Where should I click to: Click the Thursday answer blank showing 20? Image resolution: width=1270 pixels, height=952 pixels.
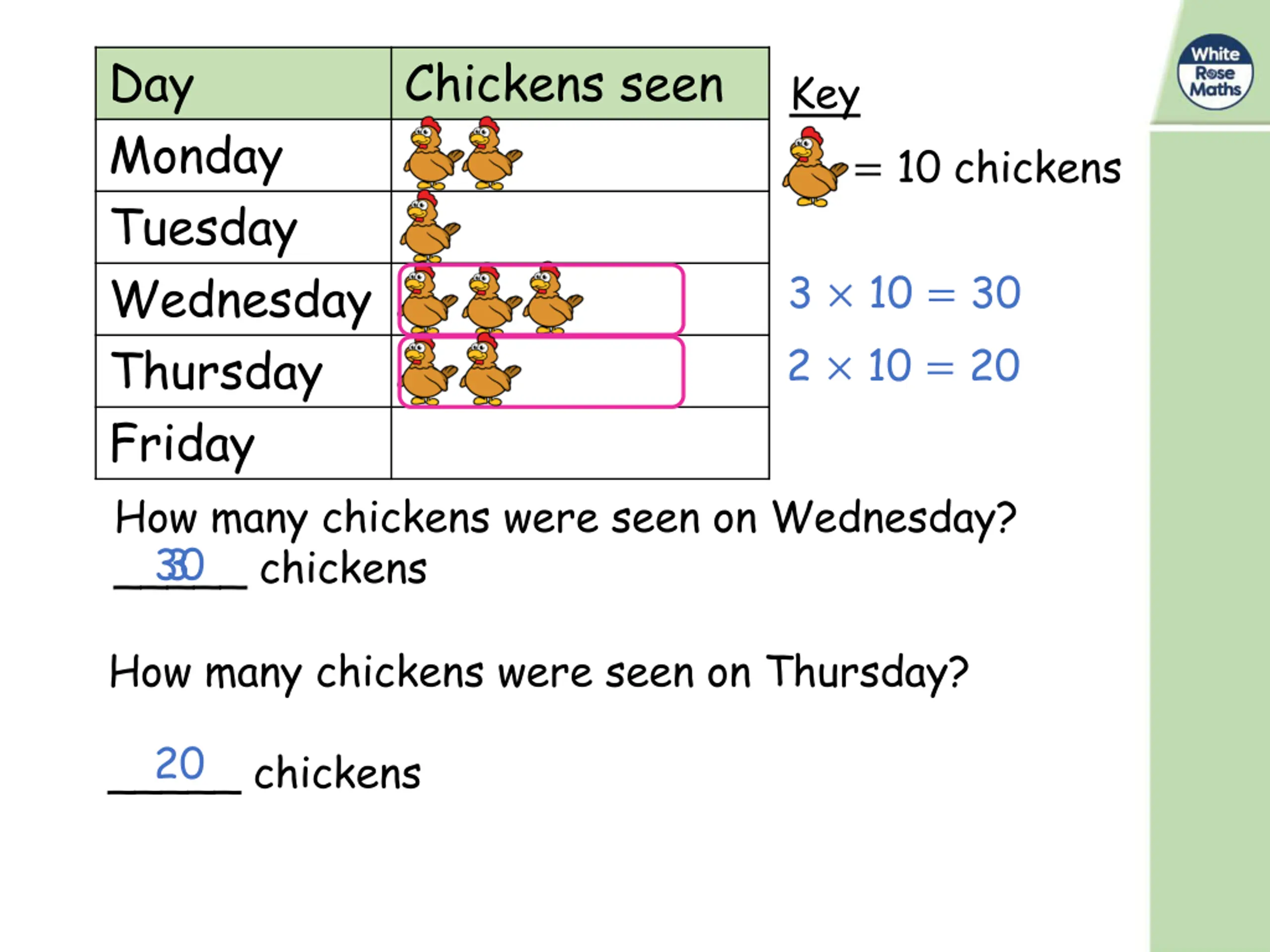click(179, 766)
